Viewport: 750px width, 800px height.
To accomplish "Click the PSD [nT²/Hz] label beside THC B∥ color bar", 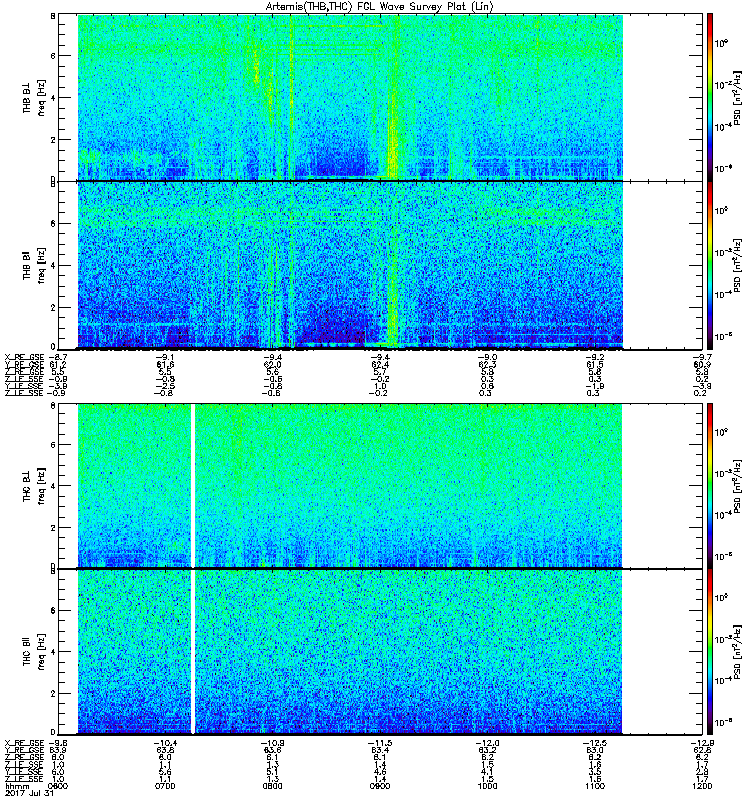I will 738,652.
